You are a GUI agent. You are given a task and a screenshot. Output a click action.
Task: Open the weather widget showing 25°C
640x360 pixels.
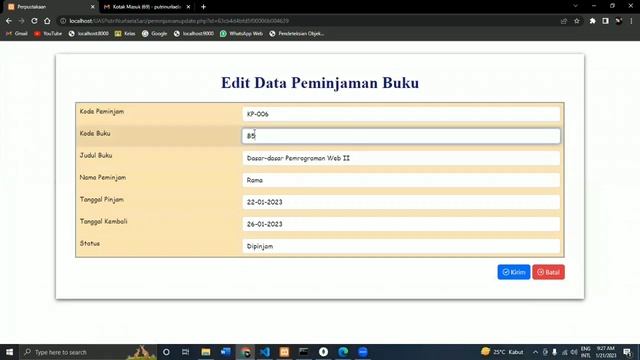tap(502, 352)
